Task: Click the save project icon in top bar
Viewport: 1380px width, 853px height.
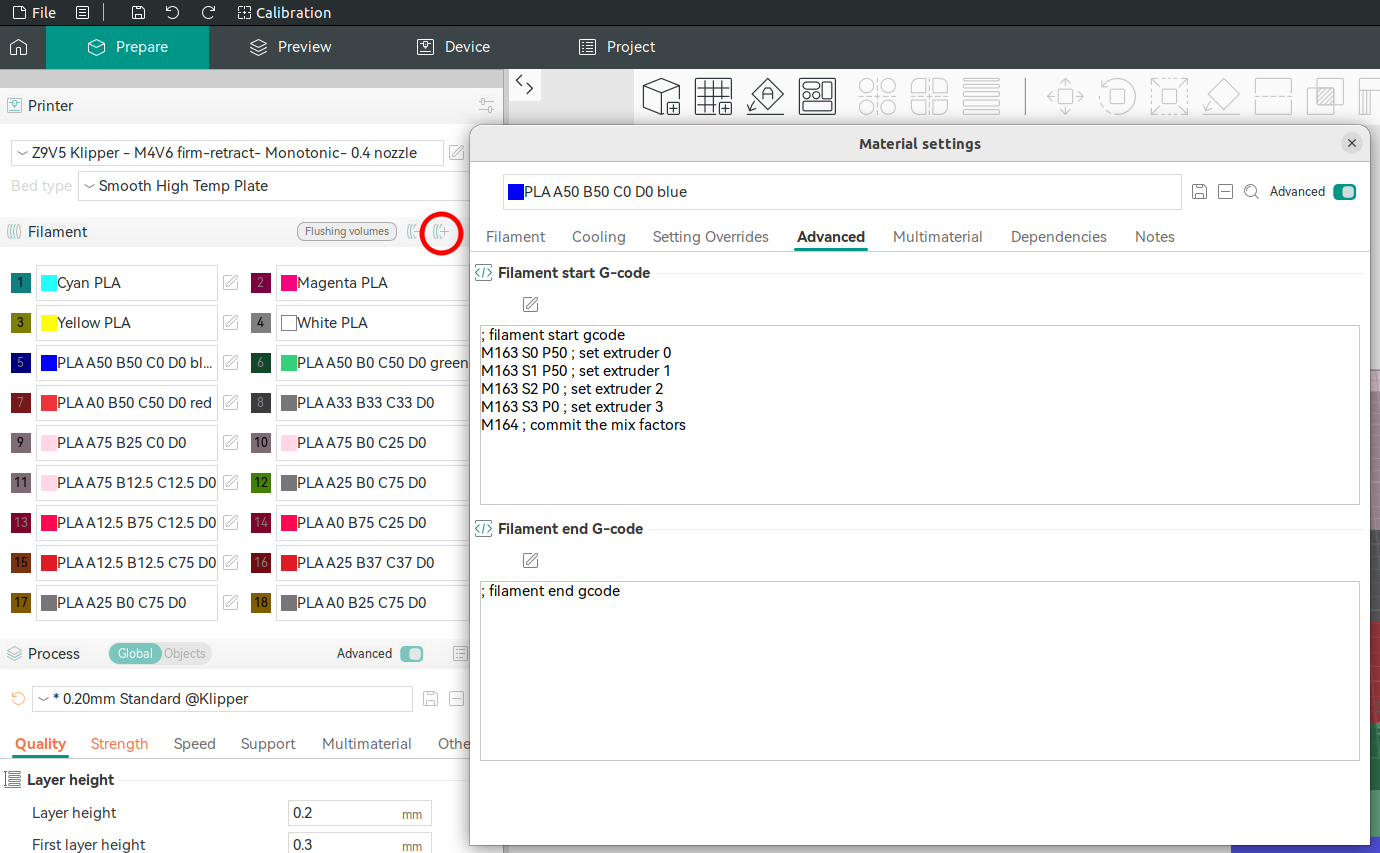Action: [x=139, y=13]
